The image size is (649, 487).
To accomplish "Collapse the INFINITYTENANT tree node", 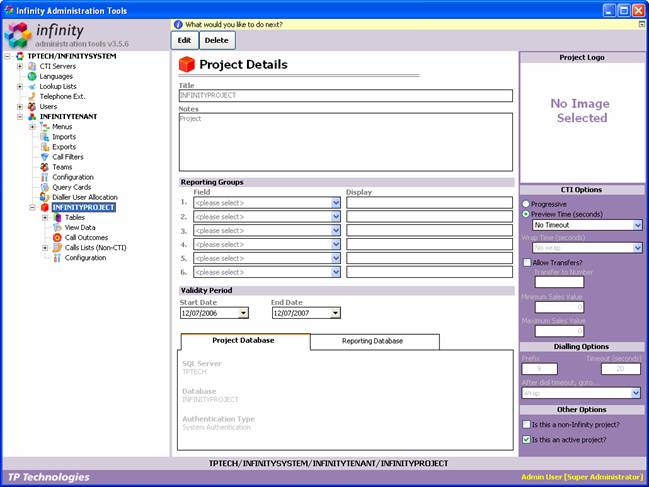I will (x=20, y=117).
